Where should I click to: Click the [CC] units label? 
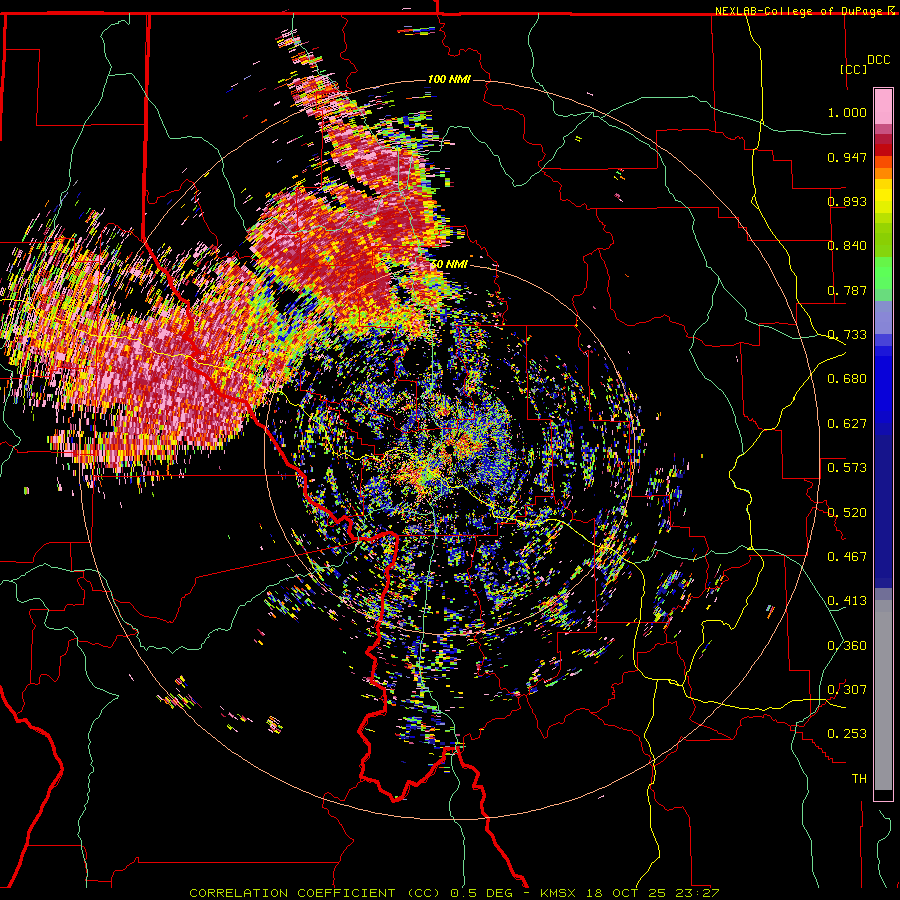(x=854, y=69)
